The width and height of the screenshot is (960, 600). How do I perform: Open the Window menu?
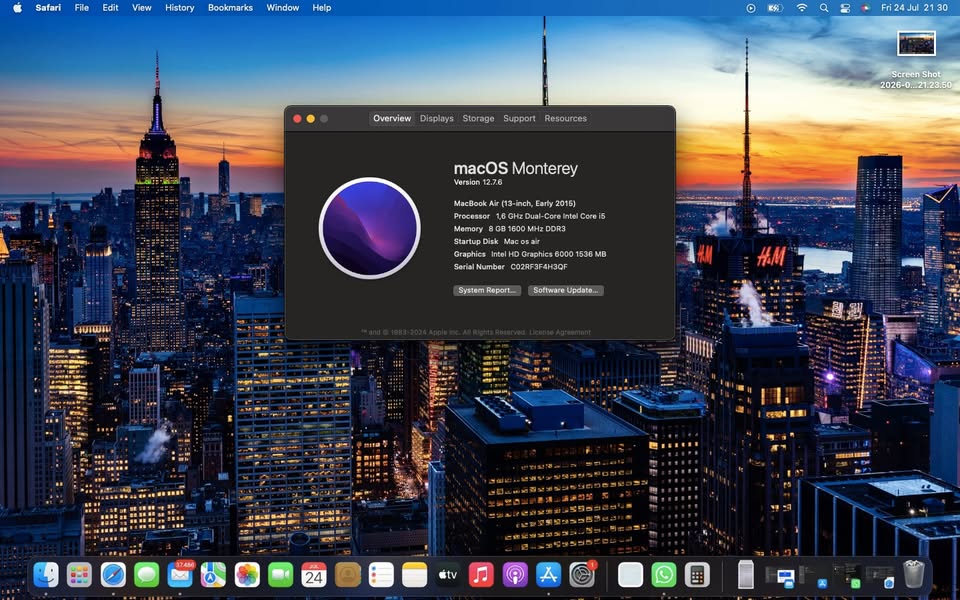click(282, 8)
